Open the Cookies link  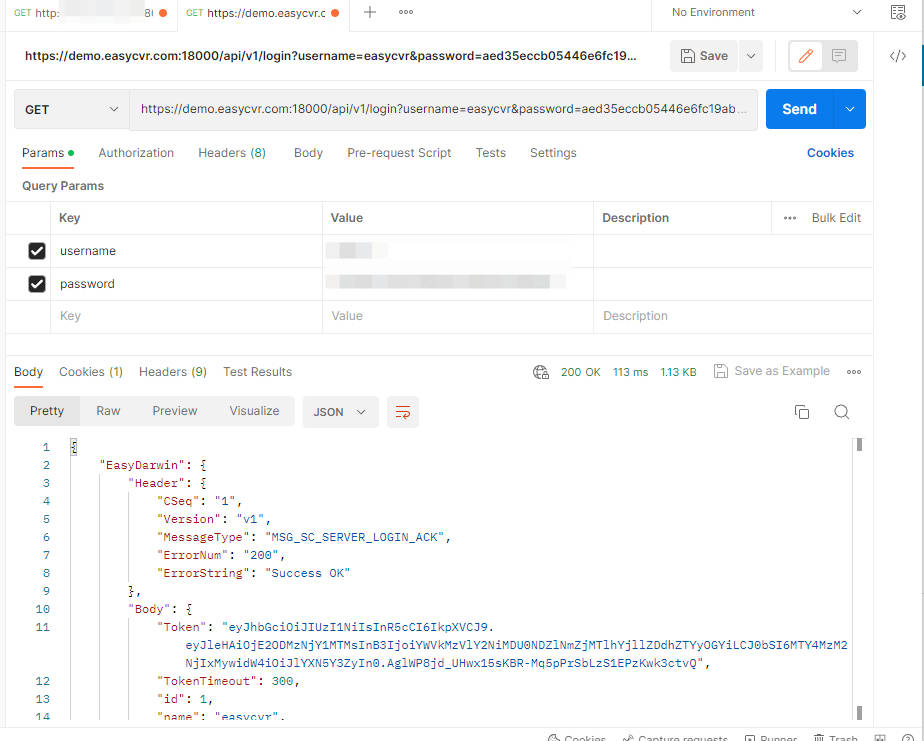point(830,153)
